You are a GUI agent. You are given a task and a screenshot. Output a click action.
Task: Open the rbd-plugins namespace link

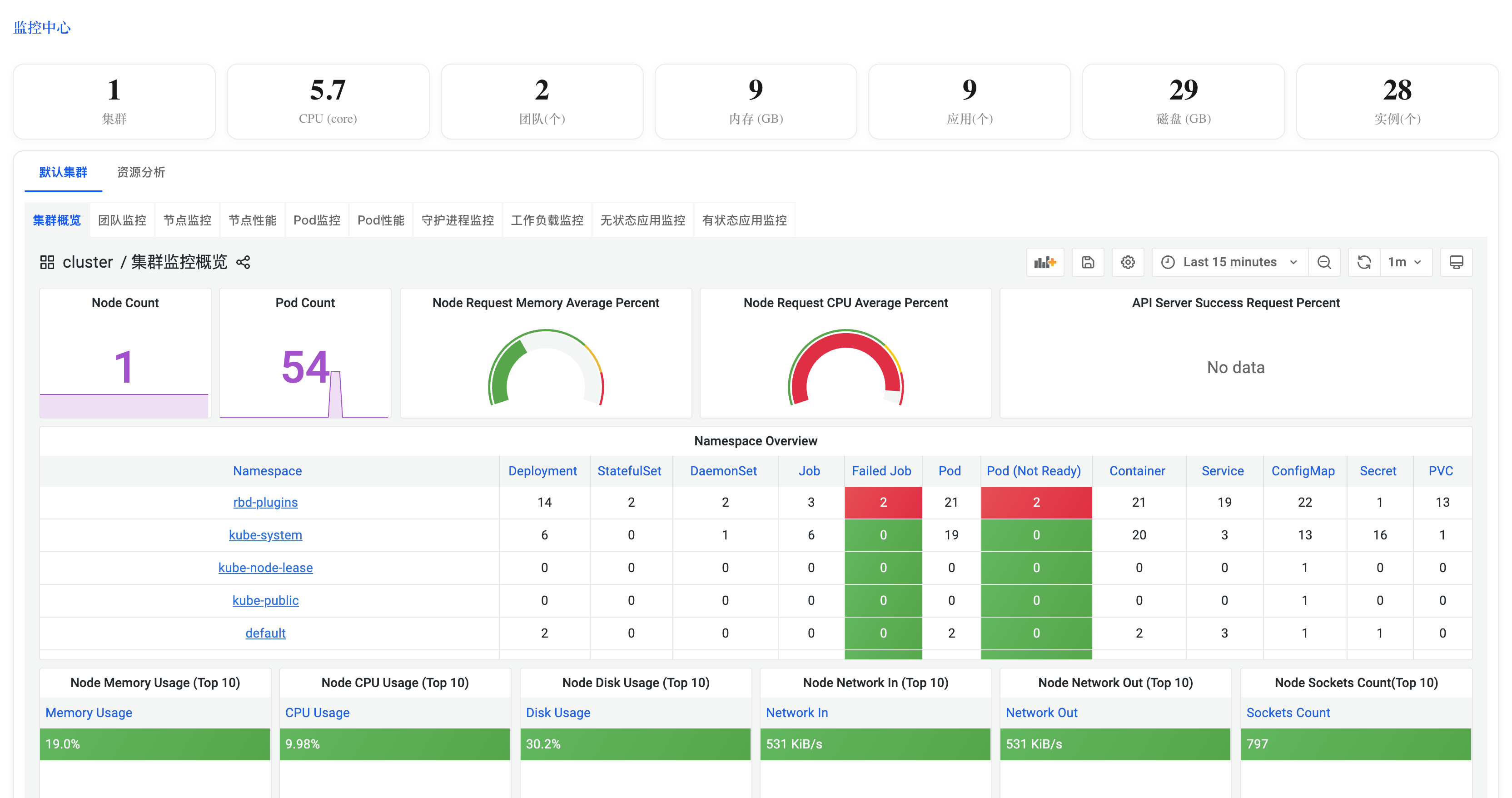pos(265,502)
